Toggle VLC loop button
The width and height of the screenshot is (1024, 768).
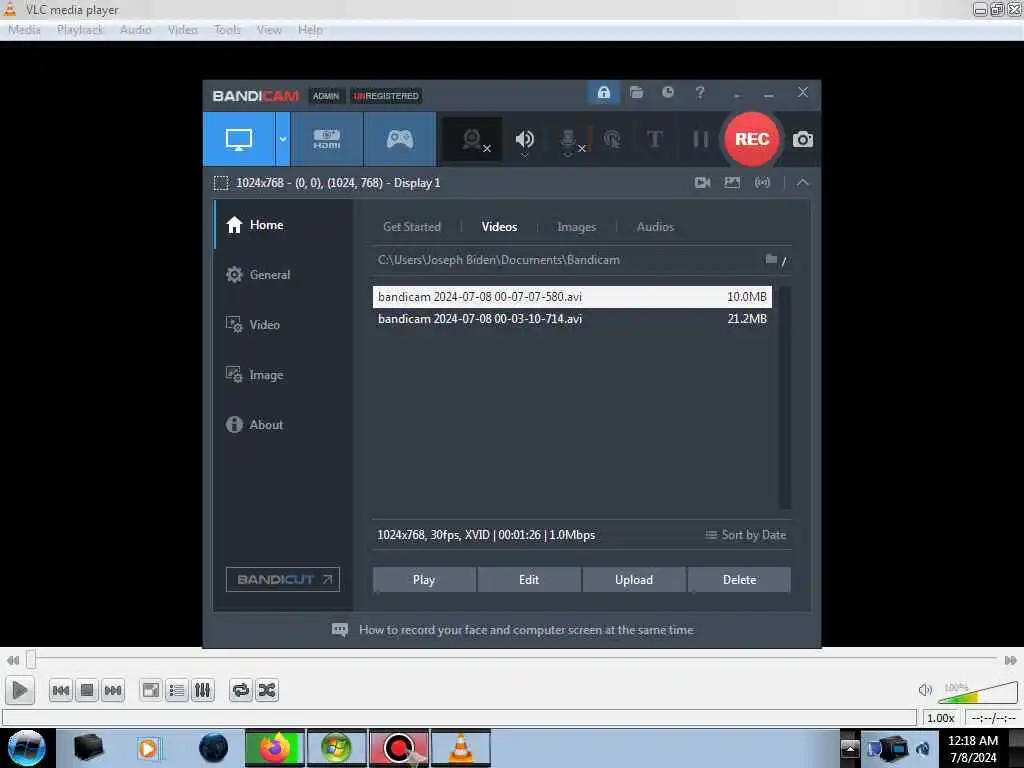click(x=240, y=690)
